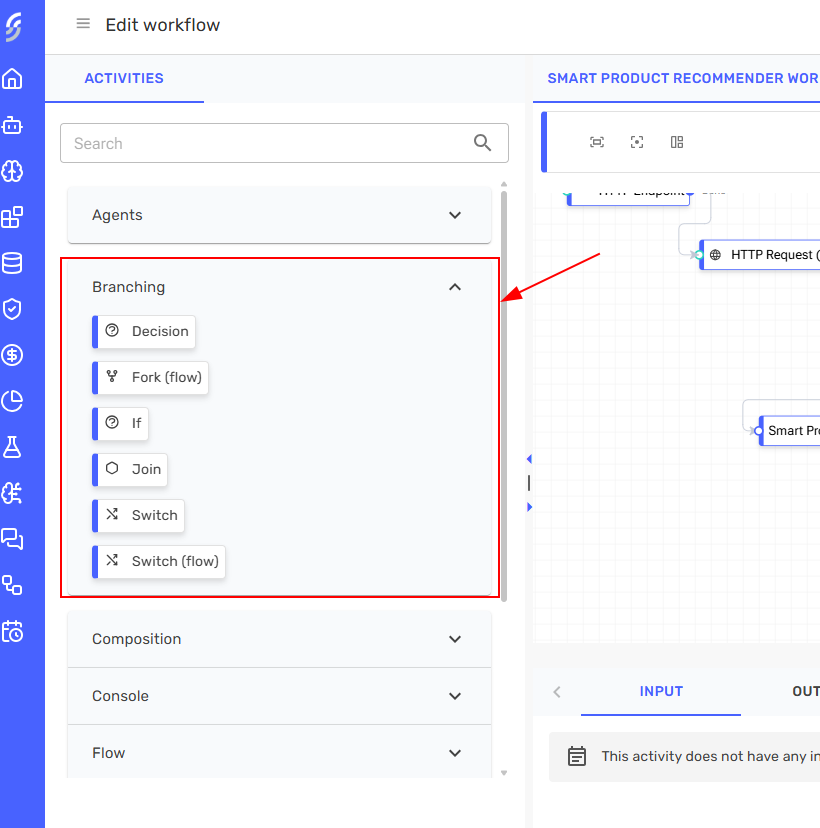Switch to the Activities tab

tap(124, 78)
